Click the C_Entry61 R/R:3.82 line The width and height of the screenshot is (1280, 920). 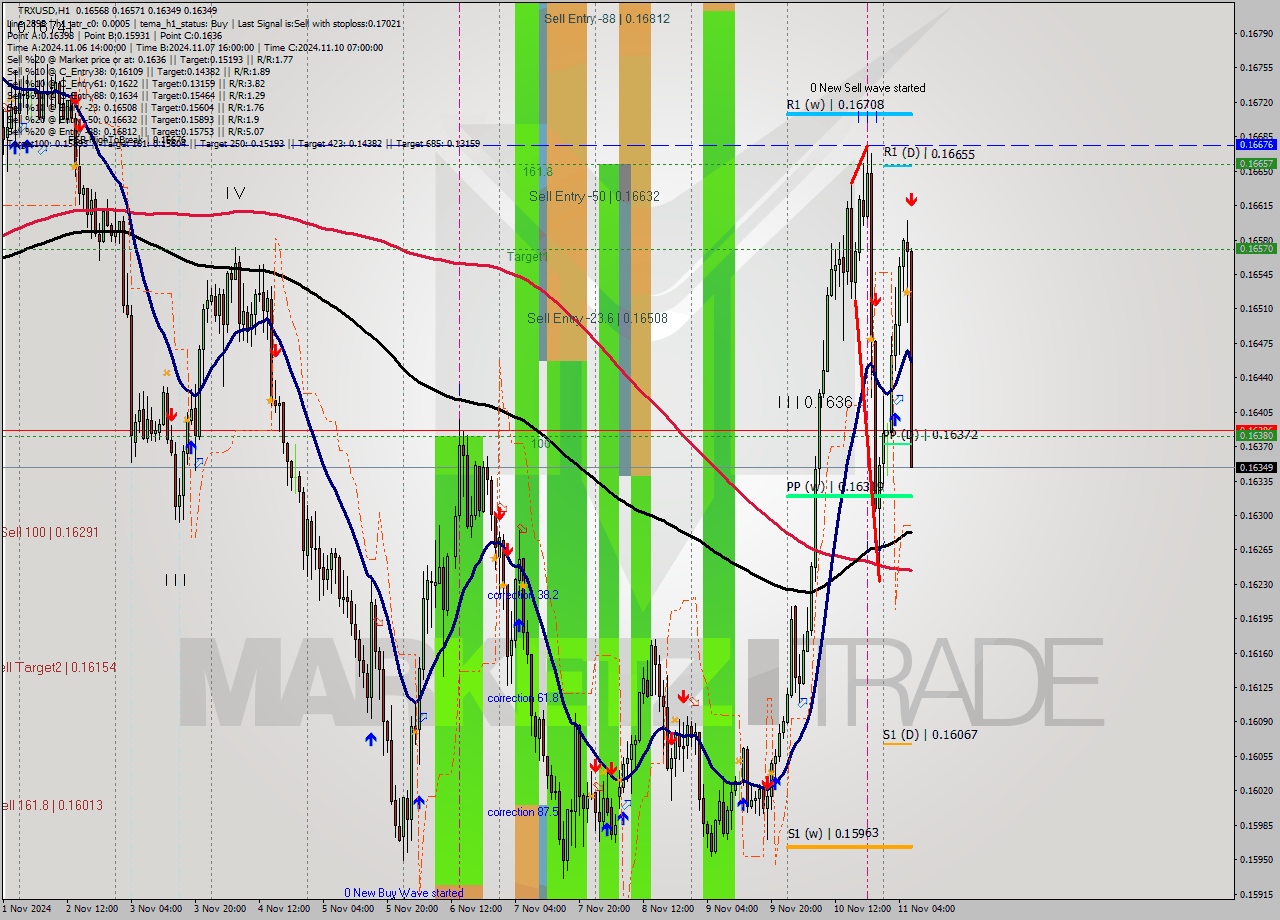pos(138,83)
